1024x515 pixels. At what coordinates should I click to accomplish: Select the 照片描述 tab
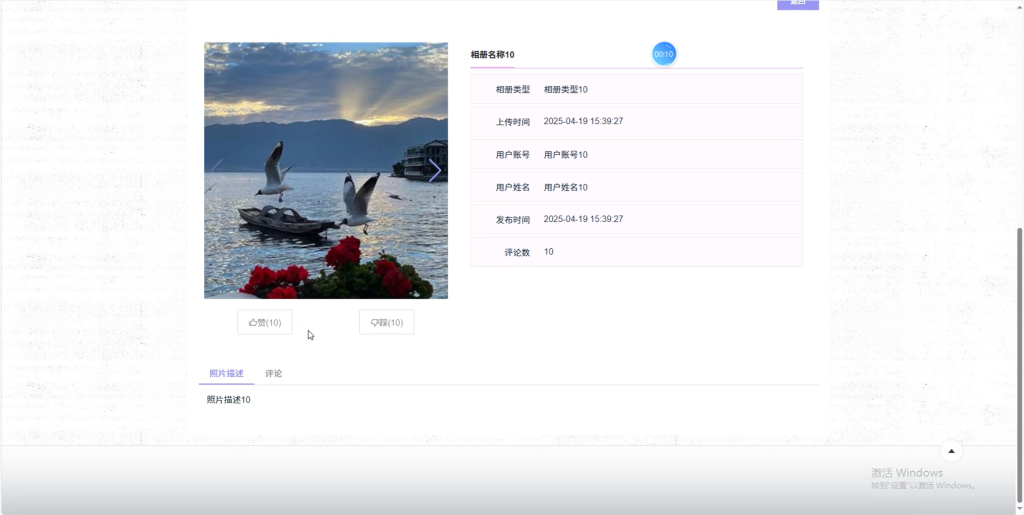(227, 373)
